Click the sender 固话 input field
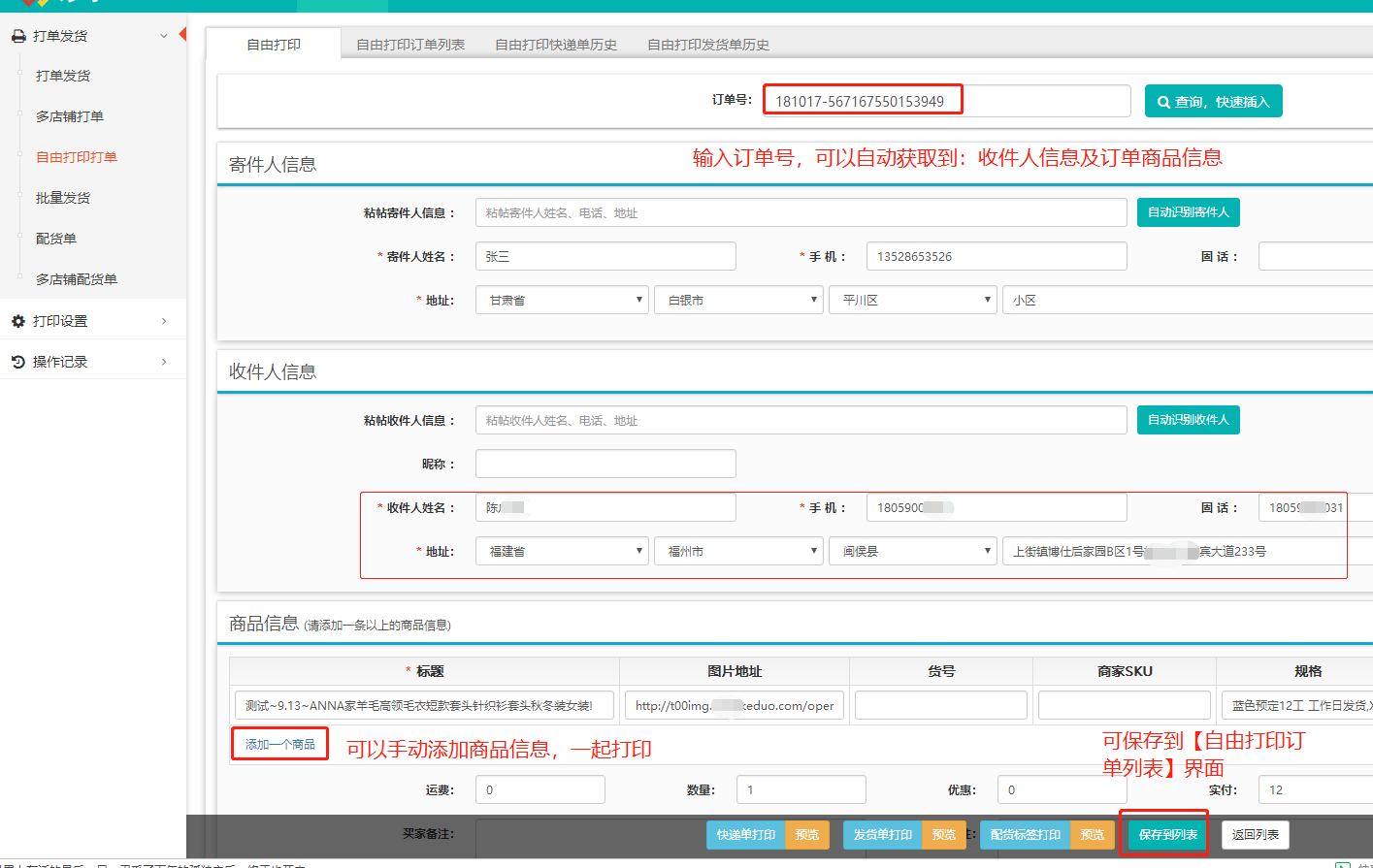 (x=1316, y=256)
